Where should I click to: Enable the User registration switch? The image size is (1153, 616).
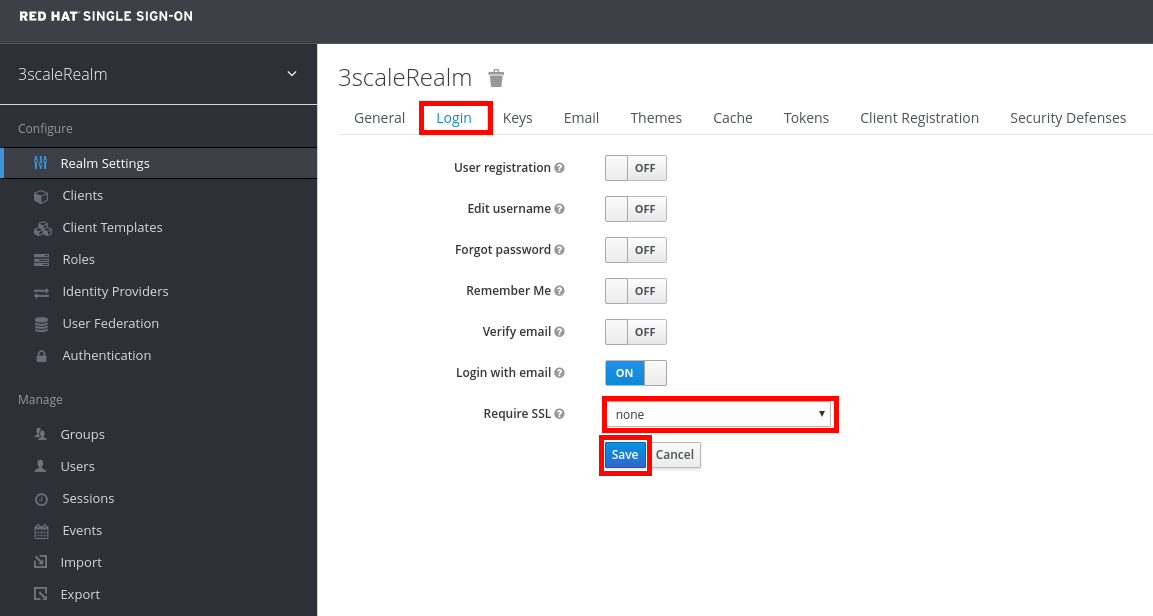click(635, 168)
